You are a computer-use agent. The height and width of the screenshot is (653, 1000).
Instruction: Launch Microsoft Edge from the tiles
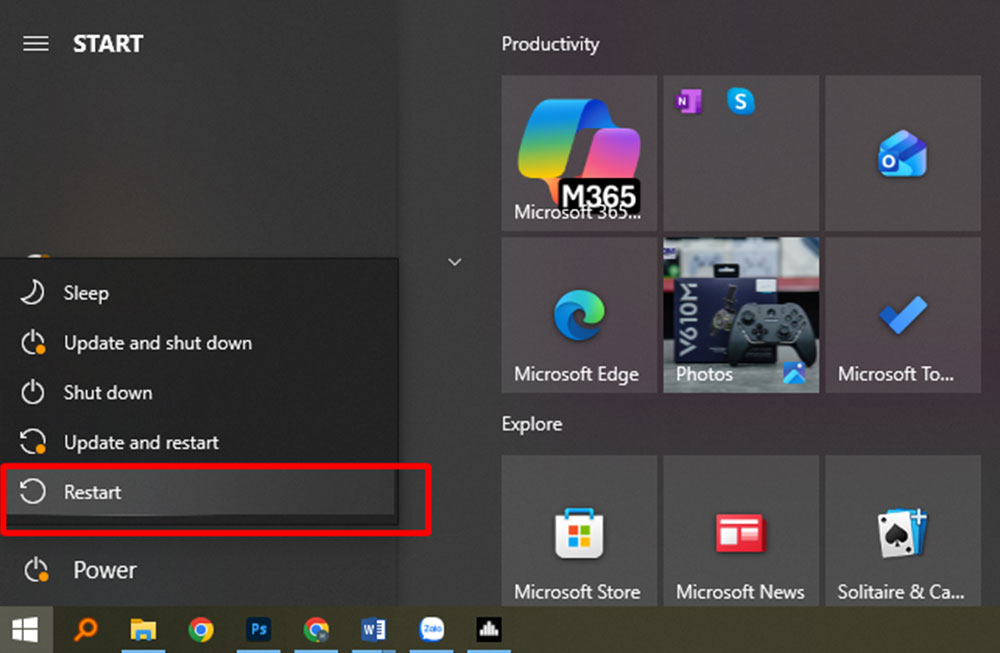click(x=579, y=315)
